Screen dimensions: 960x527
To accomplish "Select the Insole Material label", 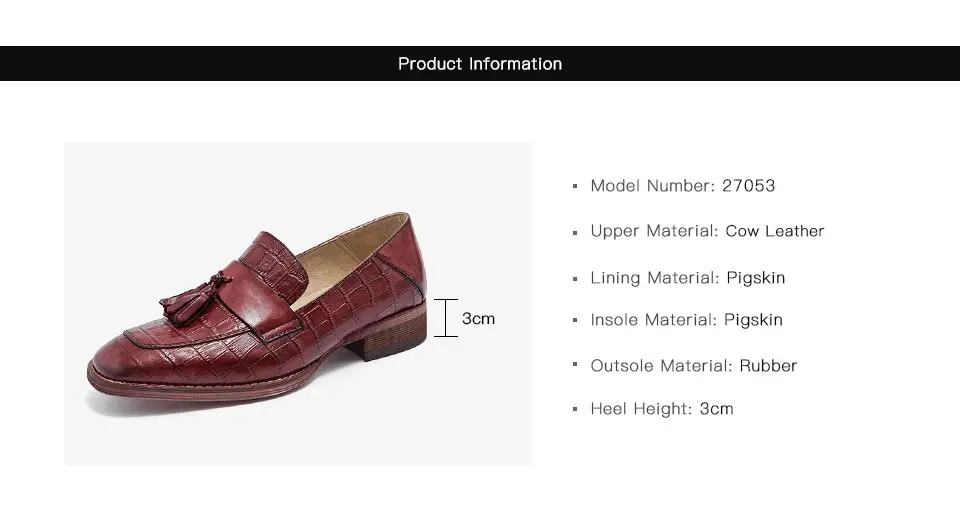I will point(653,320).
